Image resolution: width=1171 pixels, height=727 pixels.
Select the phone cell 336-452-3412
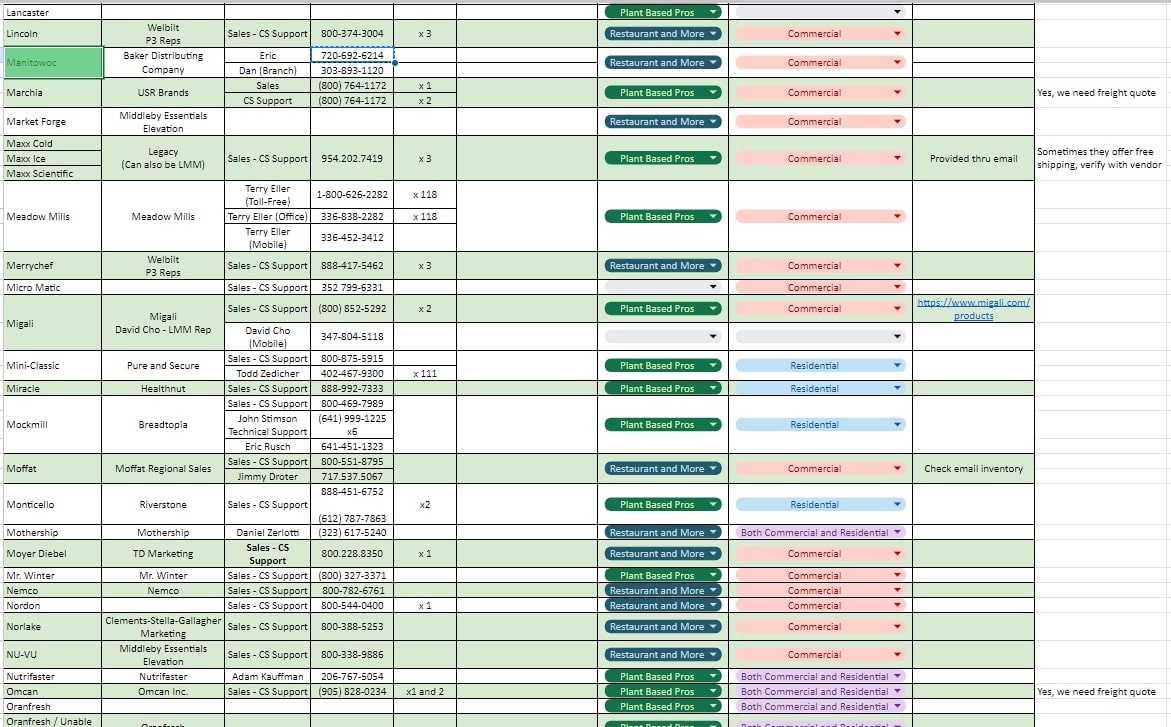352,238
